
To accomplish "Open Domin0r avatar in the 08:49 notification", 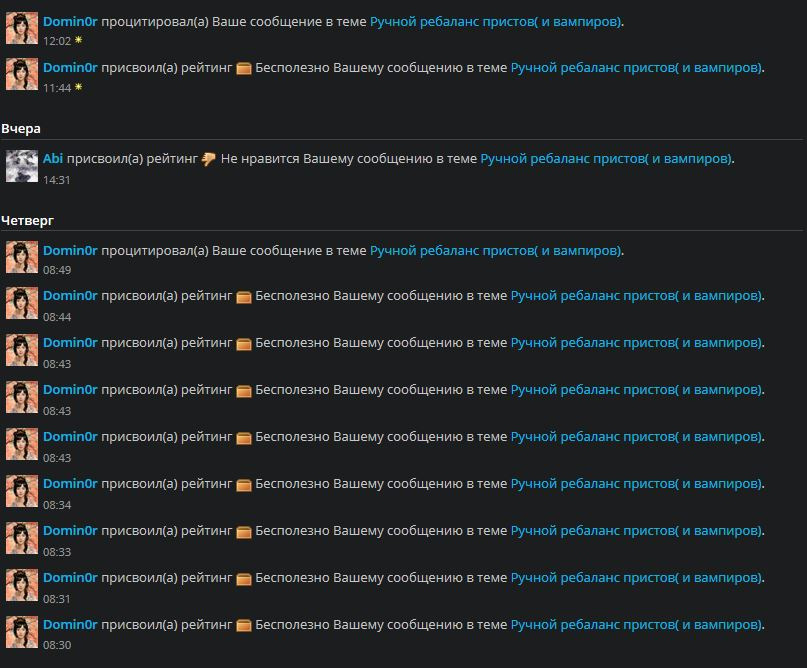I will click(22, 257).
